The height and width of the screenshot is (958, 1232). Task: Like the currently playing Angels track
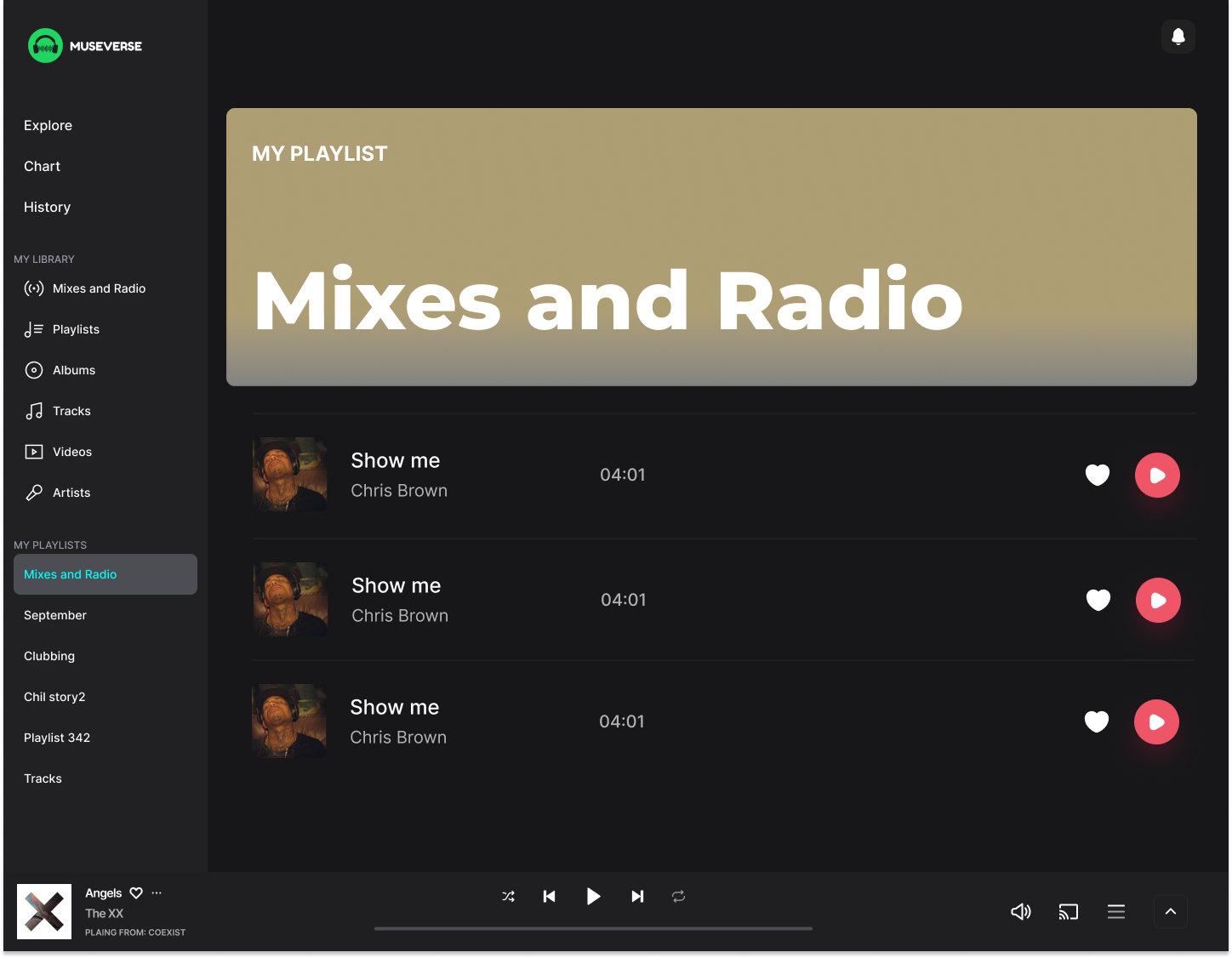click(x=135, y=892)
